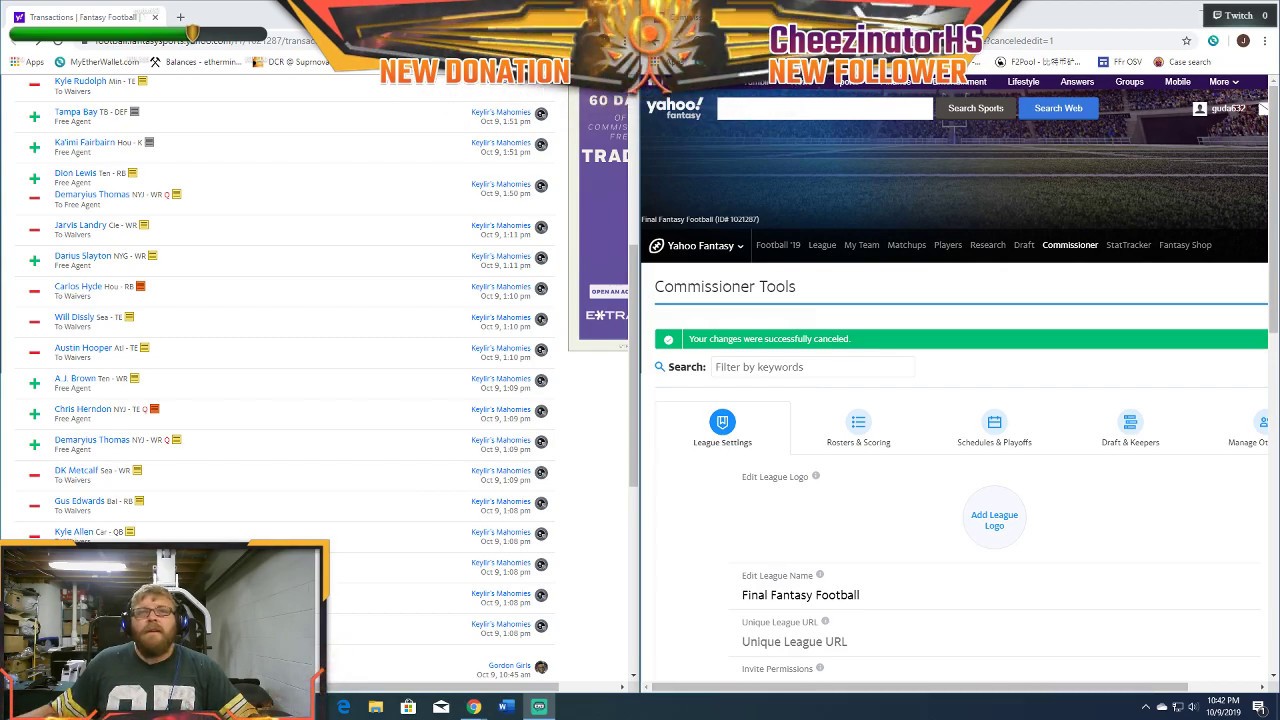Viewport: 1280px width, 720px height.
Task: Open a new Chrome tab with plus button
Action: [x=180, y=17]
